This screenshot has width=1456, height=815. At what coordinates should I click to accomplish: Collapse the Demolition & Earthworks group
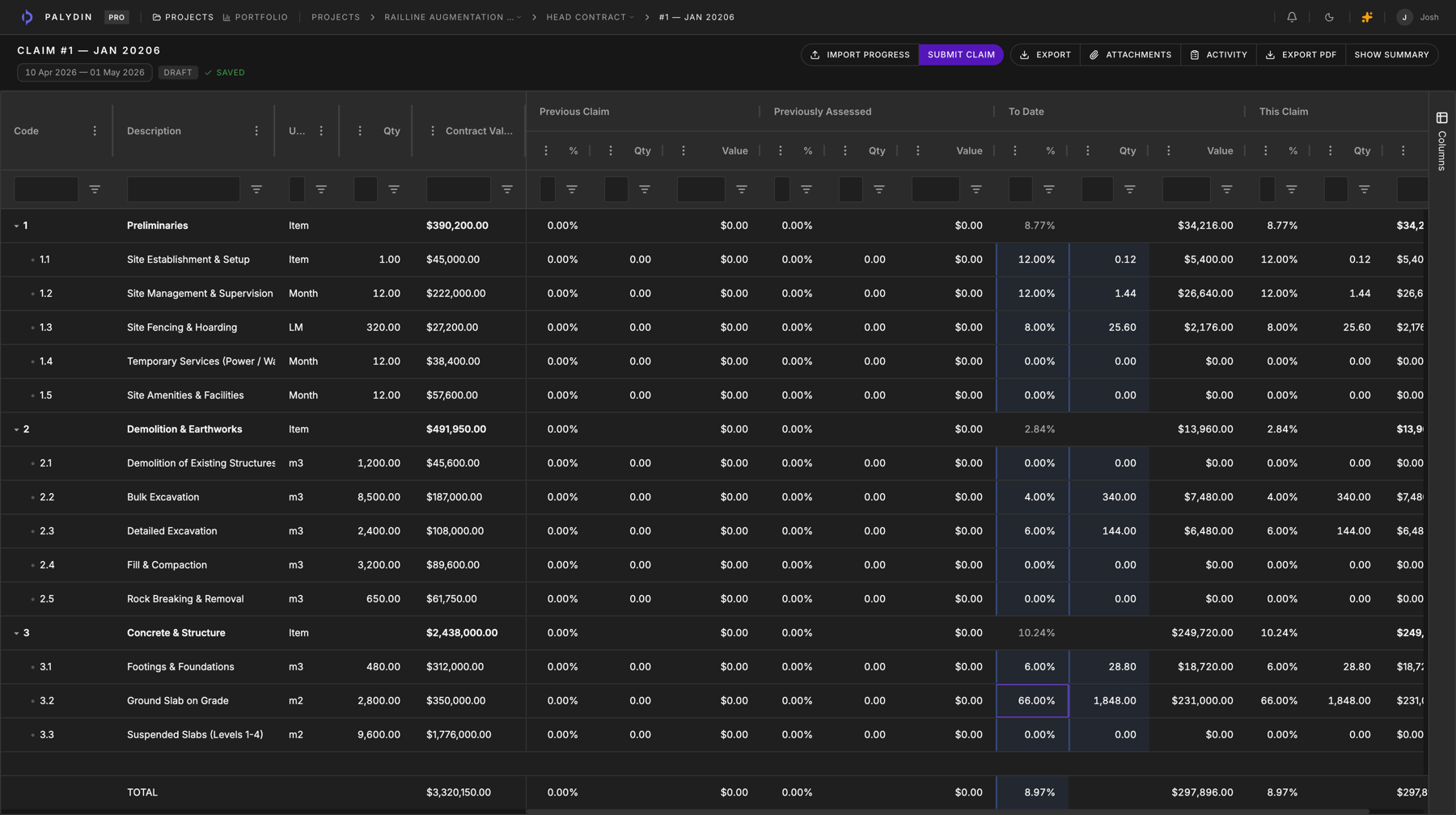[16, 430]
